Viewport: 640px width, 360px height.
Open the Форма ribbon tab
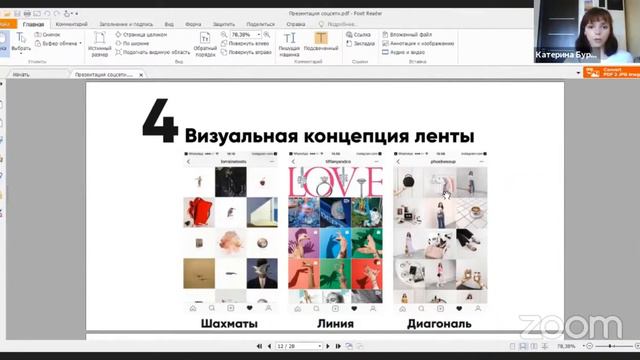pyautogui.click(x=193, y=24)
